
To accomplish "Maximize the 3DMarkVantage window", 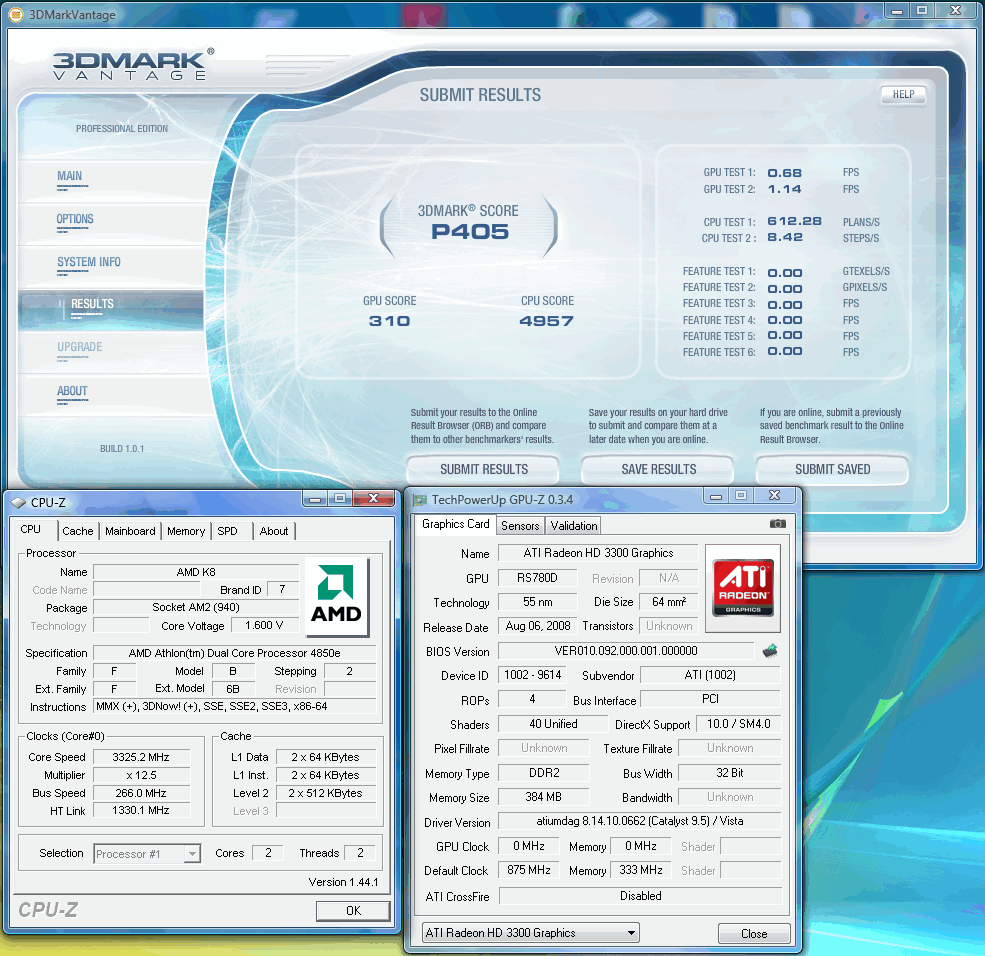I will click(x=922, y=11).
